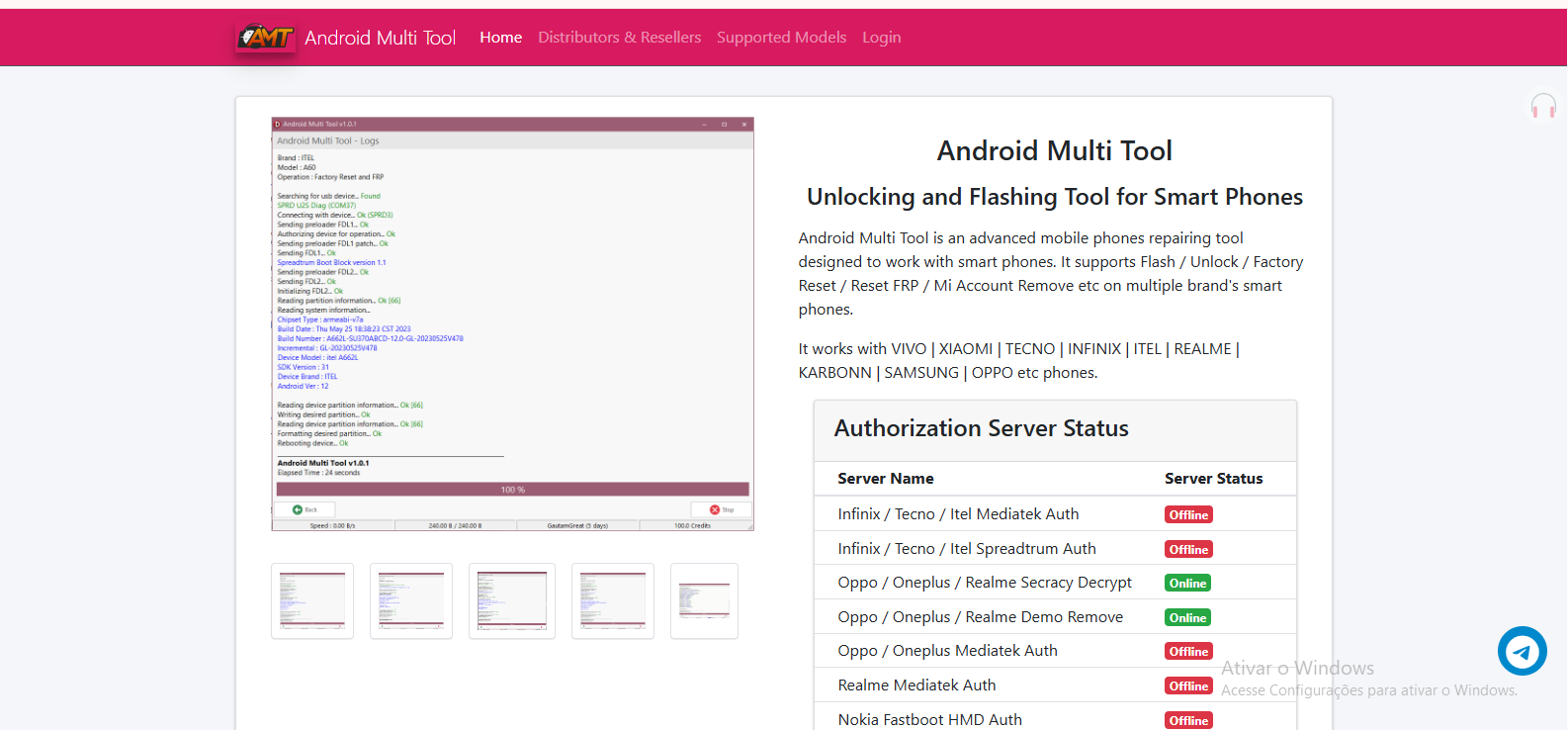Image resolution: width=1568 pixels, height=730 pixels.
Task: Select "Nokia Fastboot HMD Auth" row text
Action: coord(930,720)
